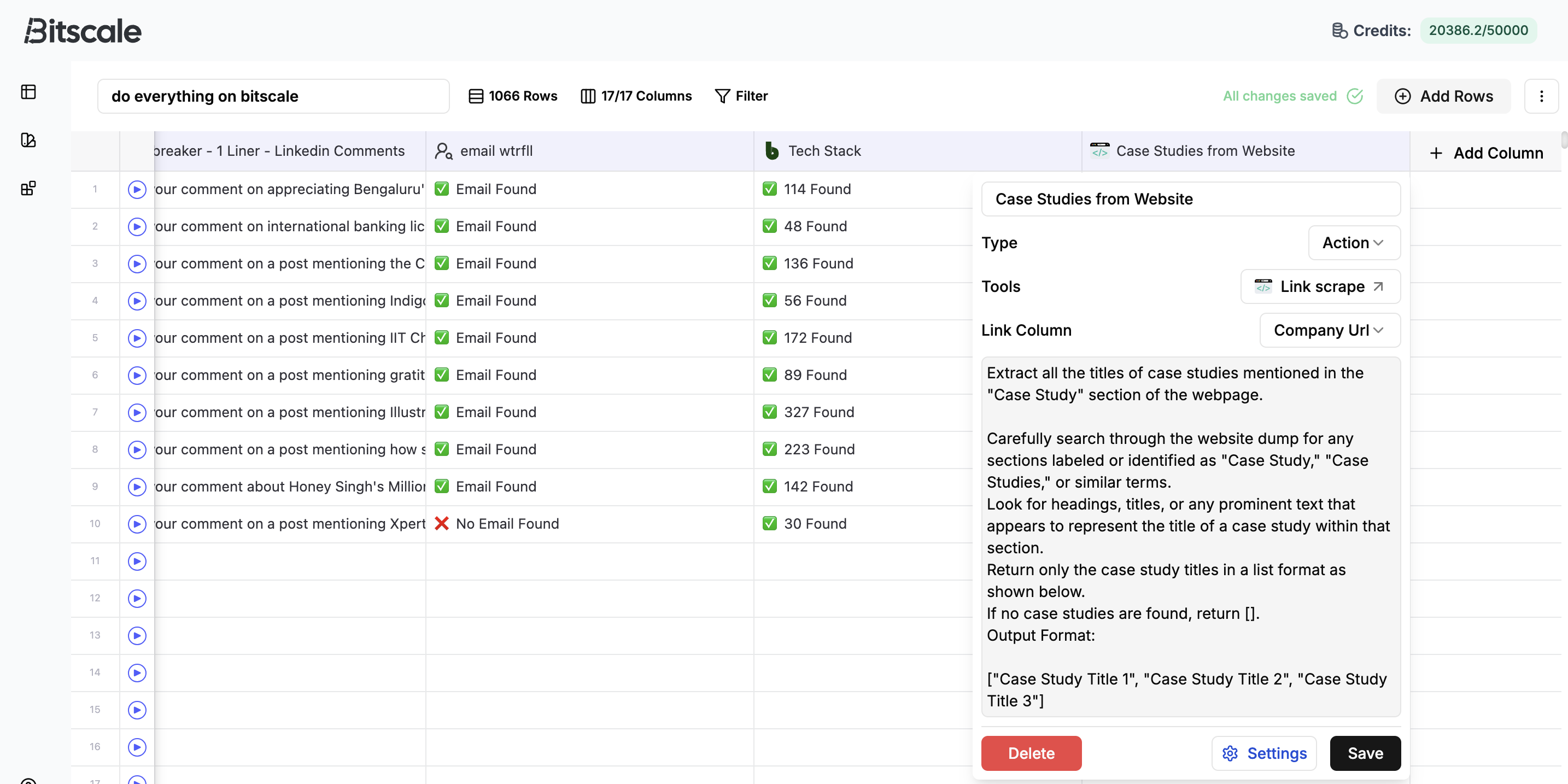Run row 6 with its play button
Viewport: 1568px width, 784px height.
point(137,376)
